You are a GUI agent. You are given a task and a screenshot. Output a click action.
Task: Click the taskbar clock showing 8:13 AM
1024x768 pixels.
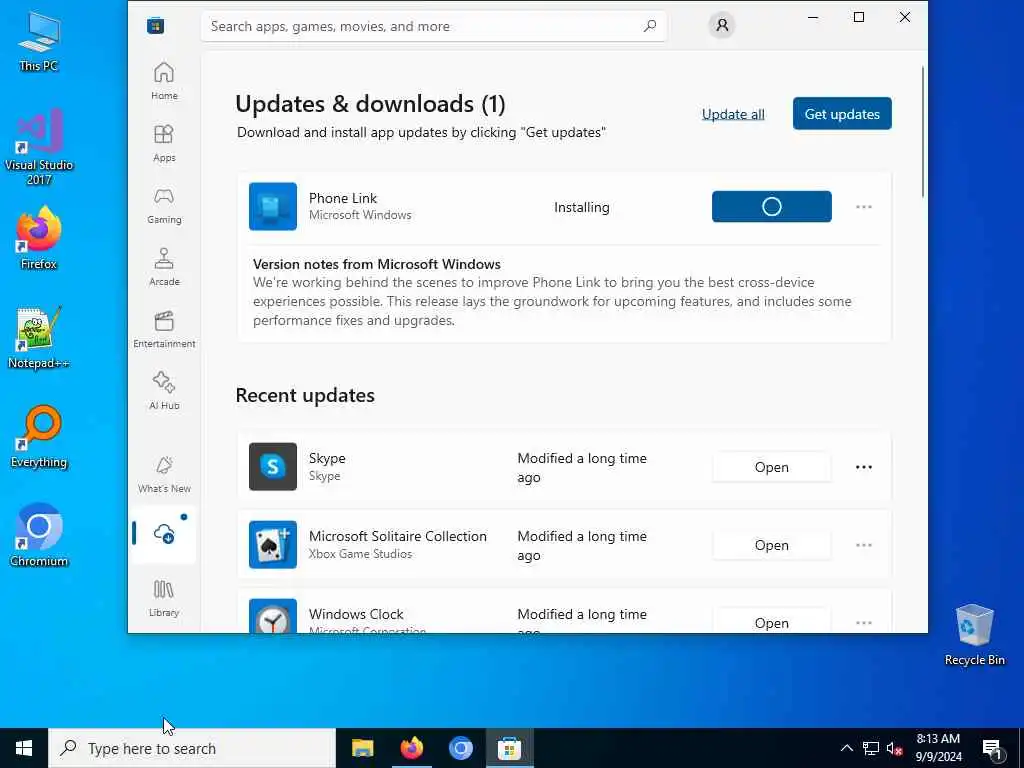pos(938,748)
